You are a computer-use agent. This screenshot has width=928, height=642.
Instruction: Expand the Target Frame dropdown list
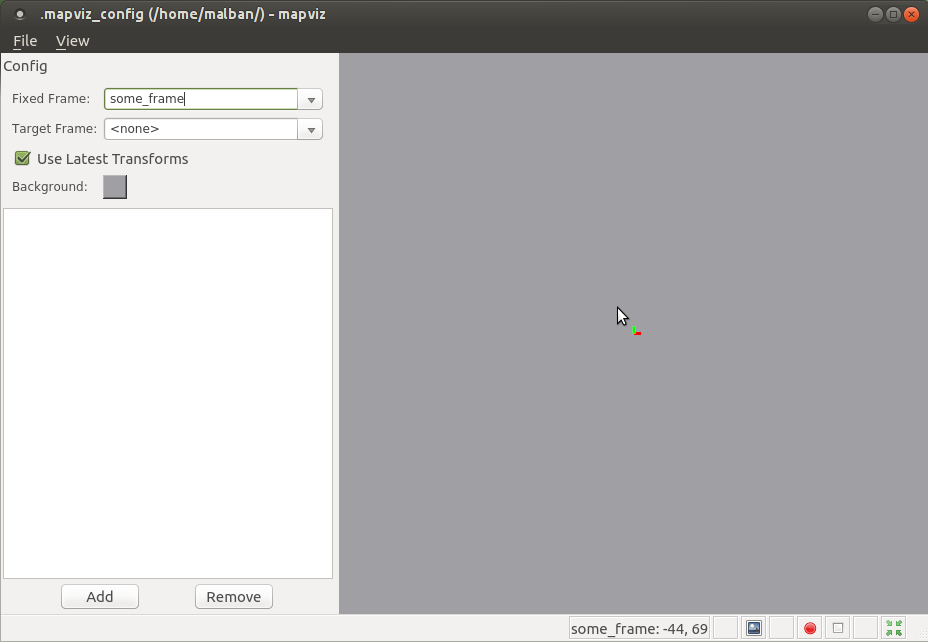pos(310,129)
